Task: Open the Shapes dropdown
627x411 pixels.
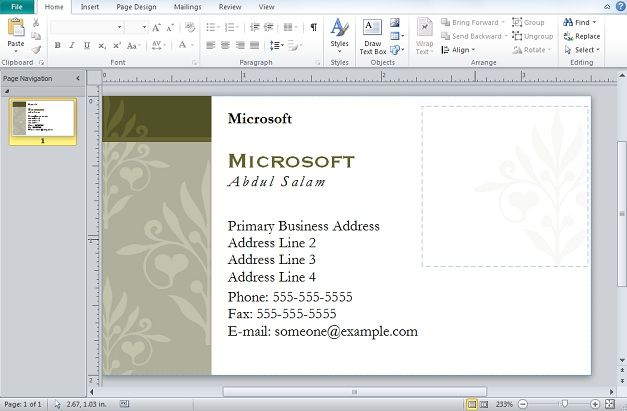Action: (397, 50)
